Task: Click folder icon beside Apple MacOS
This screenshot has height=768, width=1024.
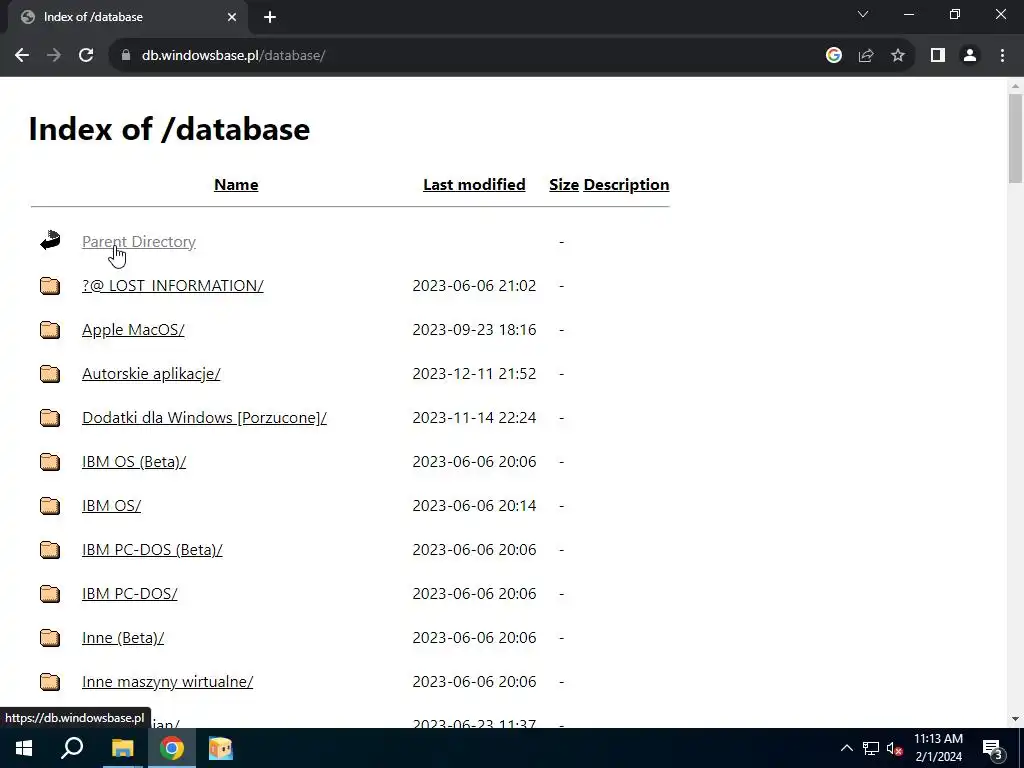Action: tap(50, 330)
